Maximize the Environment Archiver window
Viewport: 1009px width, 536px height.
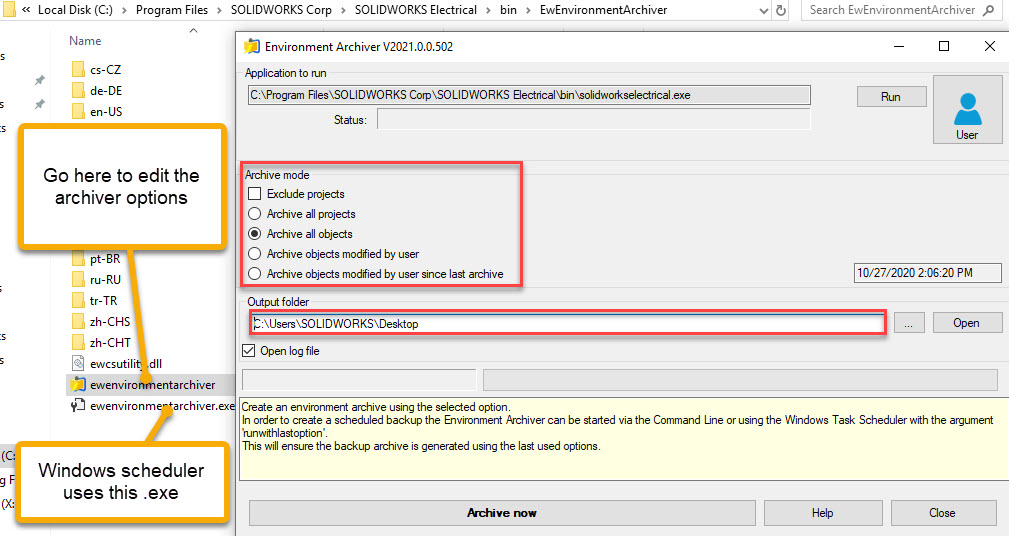pos(944,46)
